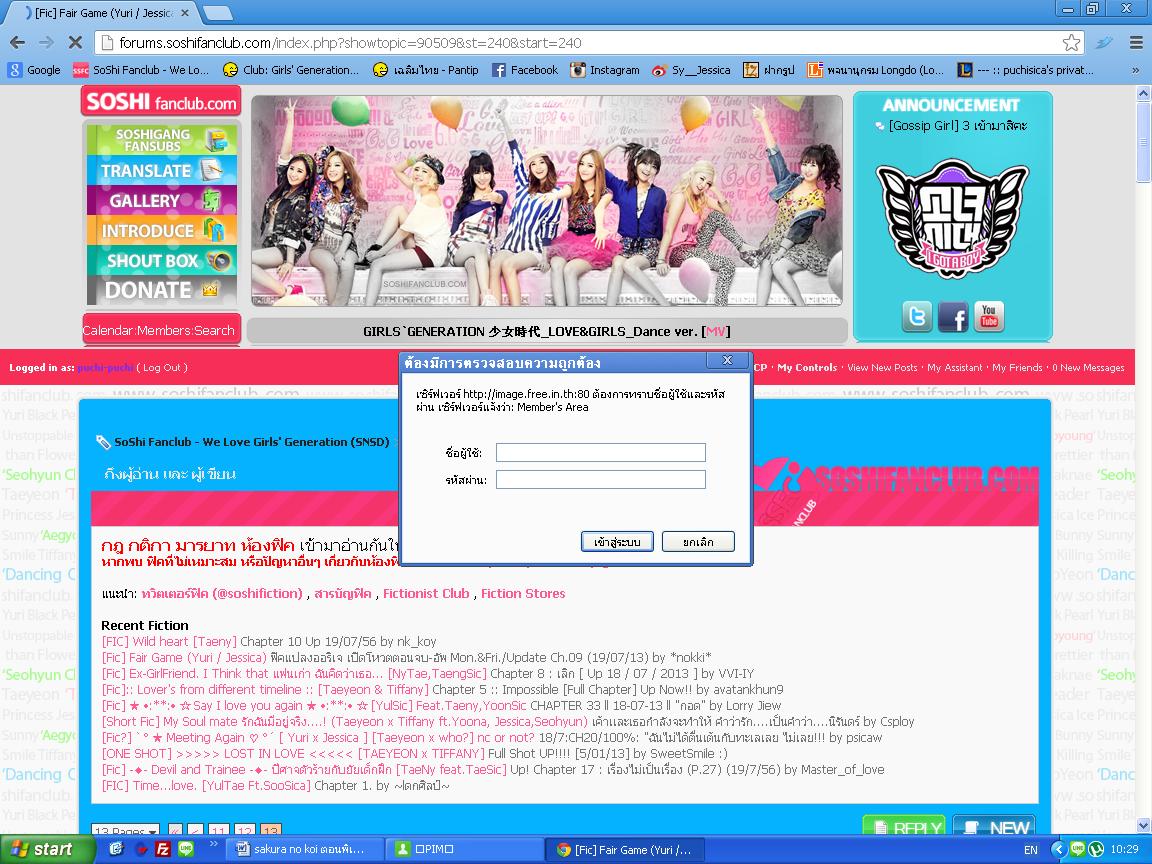Click the uTorrent tray icon
The image size is (1152, 864).
point(1095,849)
